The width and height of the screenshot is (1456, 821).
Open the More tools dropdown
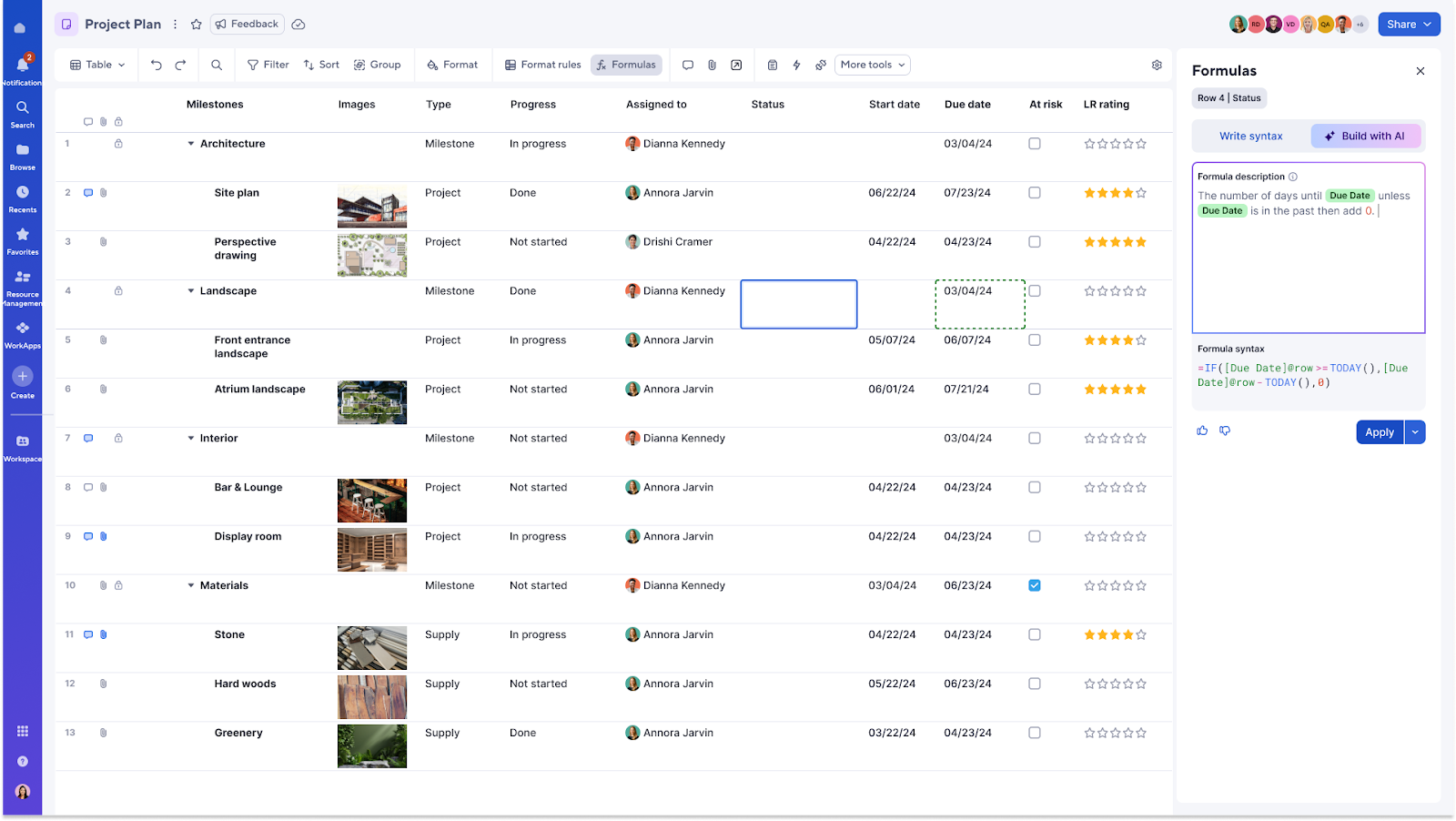coord(873,65)
